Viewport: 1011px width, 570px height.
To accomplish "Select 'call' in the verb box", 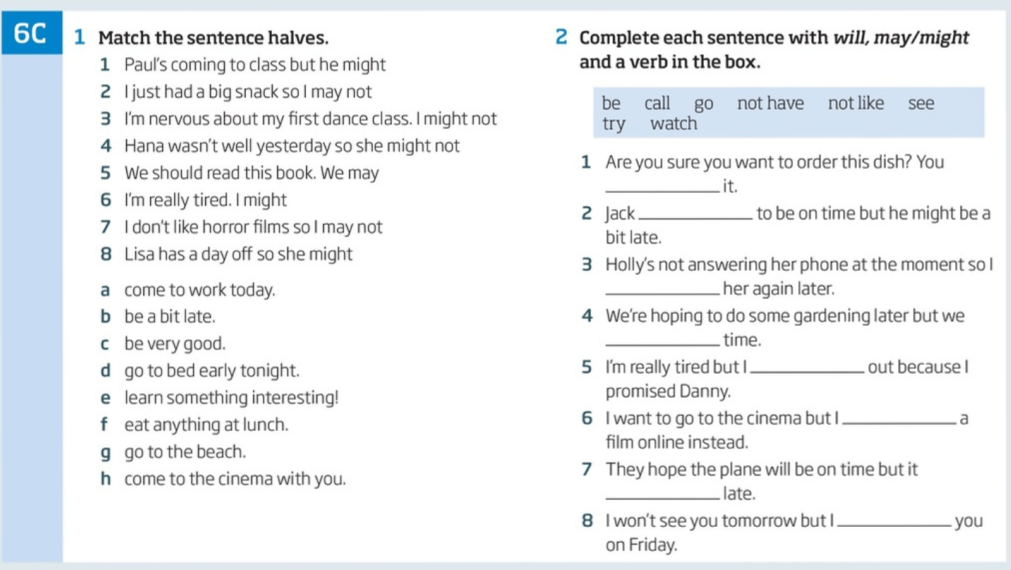I will click(x=657, y=103).
